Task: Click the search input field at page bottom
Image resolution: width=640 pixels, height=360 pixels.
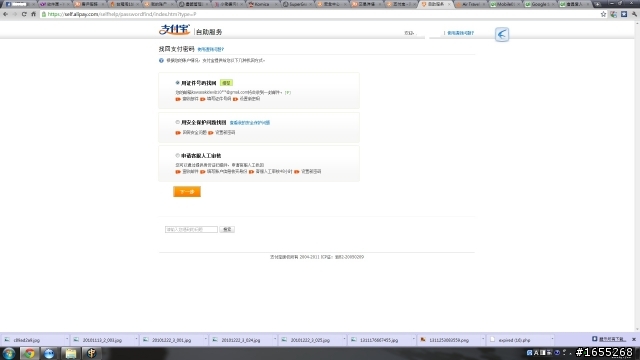Action: [191, 229]
